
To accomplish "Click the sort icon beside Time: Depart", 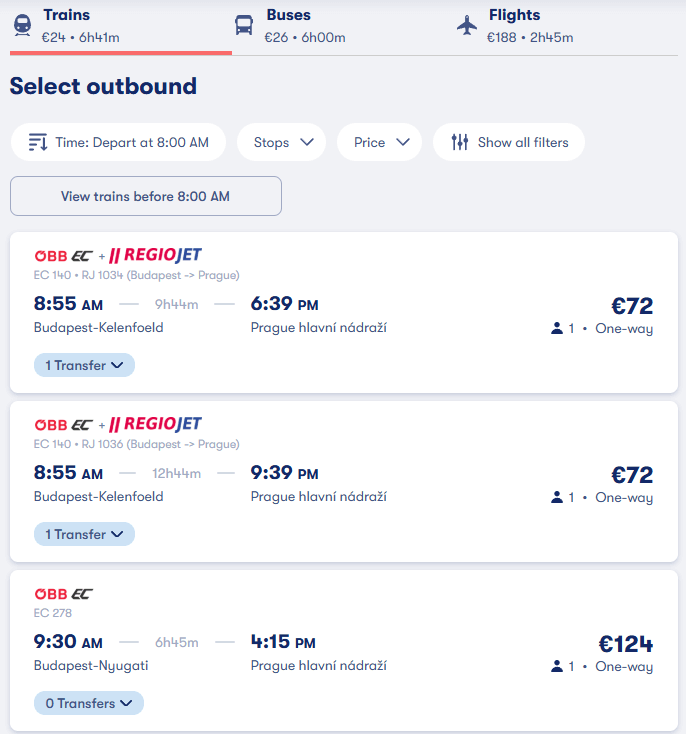I will pyautogui.click(x=37, y=142).
